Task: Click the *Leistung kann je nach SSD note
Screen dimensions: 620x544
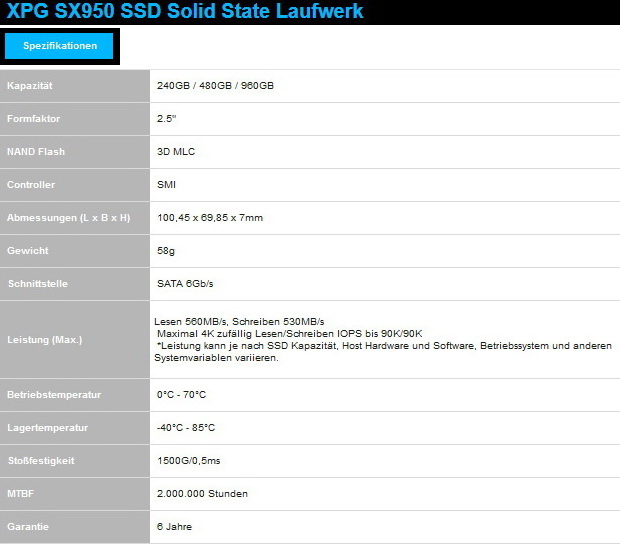Action: pyautogui.click(x=383, y=352)
